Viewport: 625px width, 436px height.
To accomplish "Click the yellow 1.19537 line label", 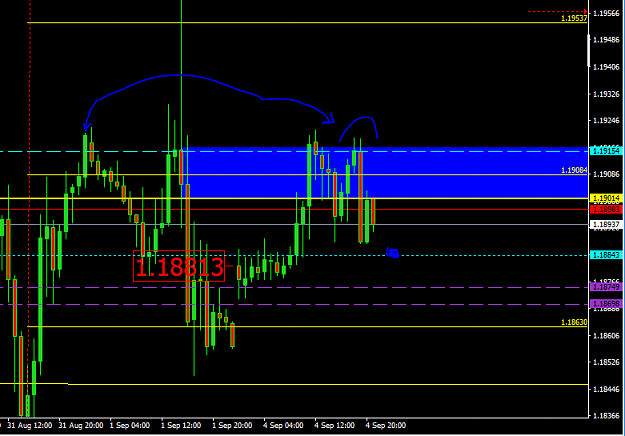I will 574,18.
